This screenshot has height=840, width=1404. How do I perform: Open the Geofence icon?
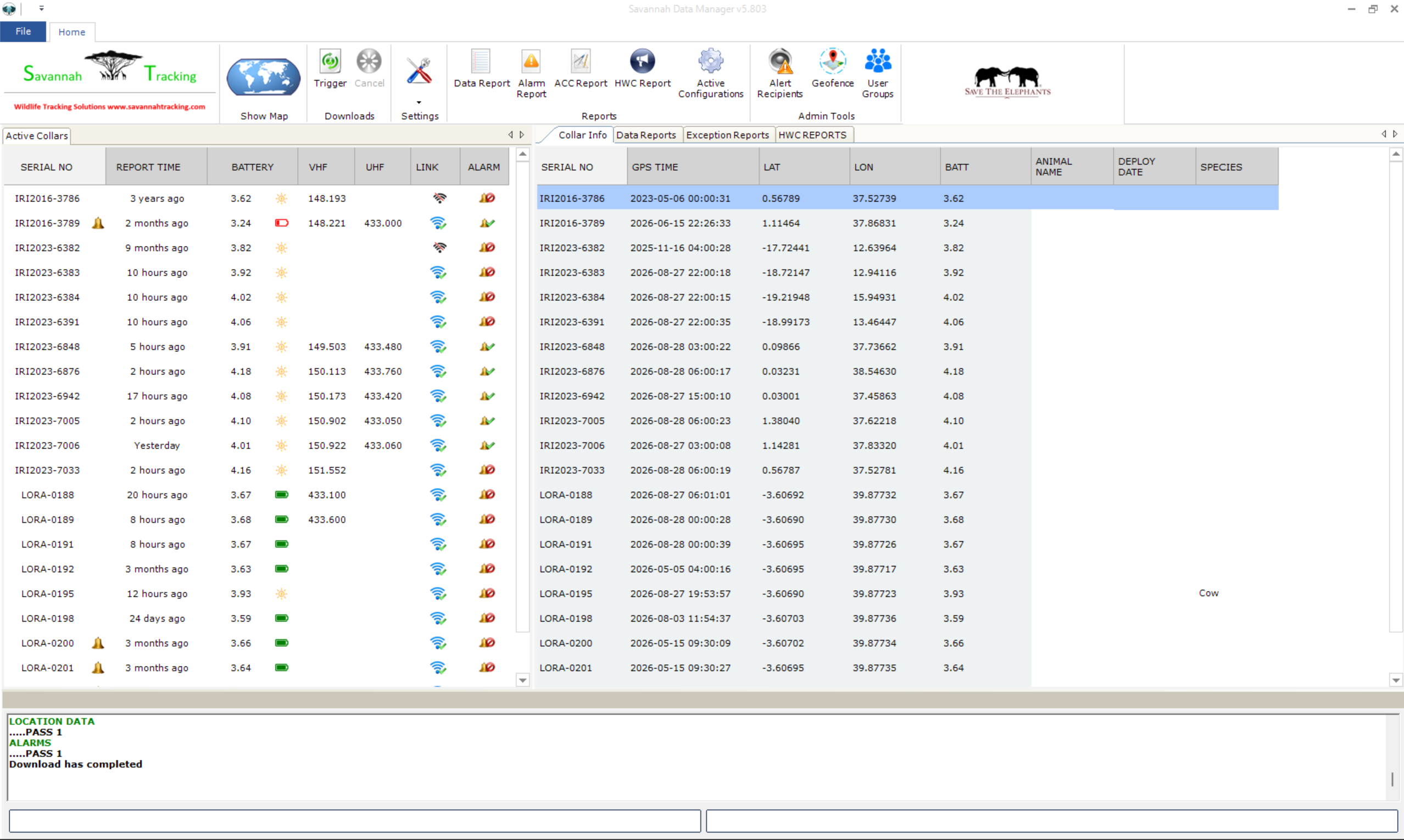(x=832, y=61)
